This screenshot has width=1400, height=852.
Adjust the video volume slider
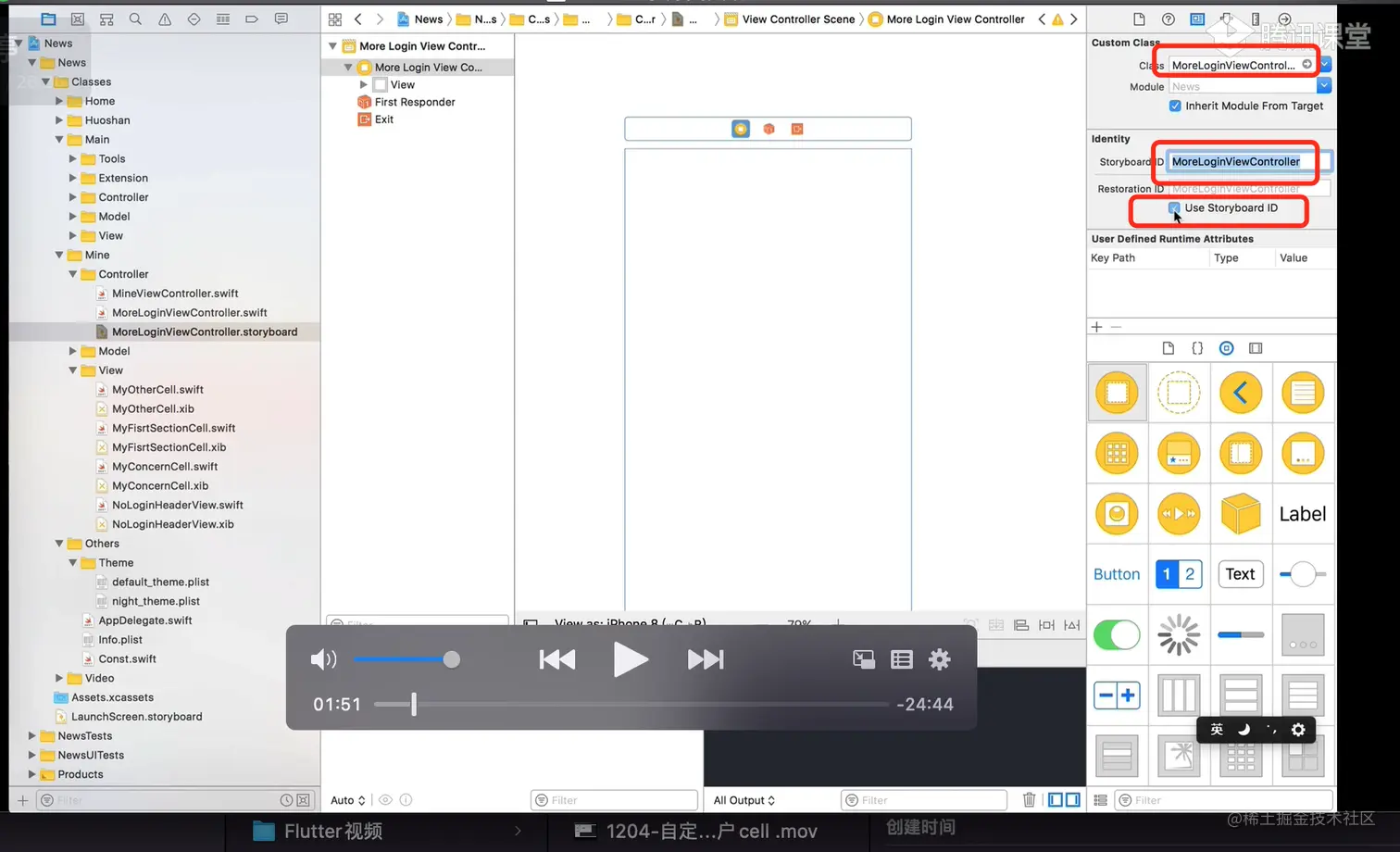[406, 659]
